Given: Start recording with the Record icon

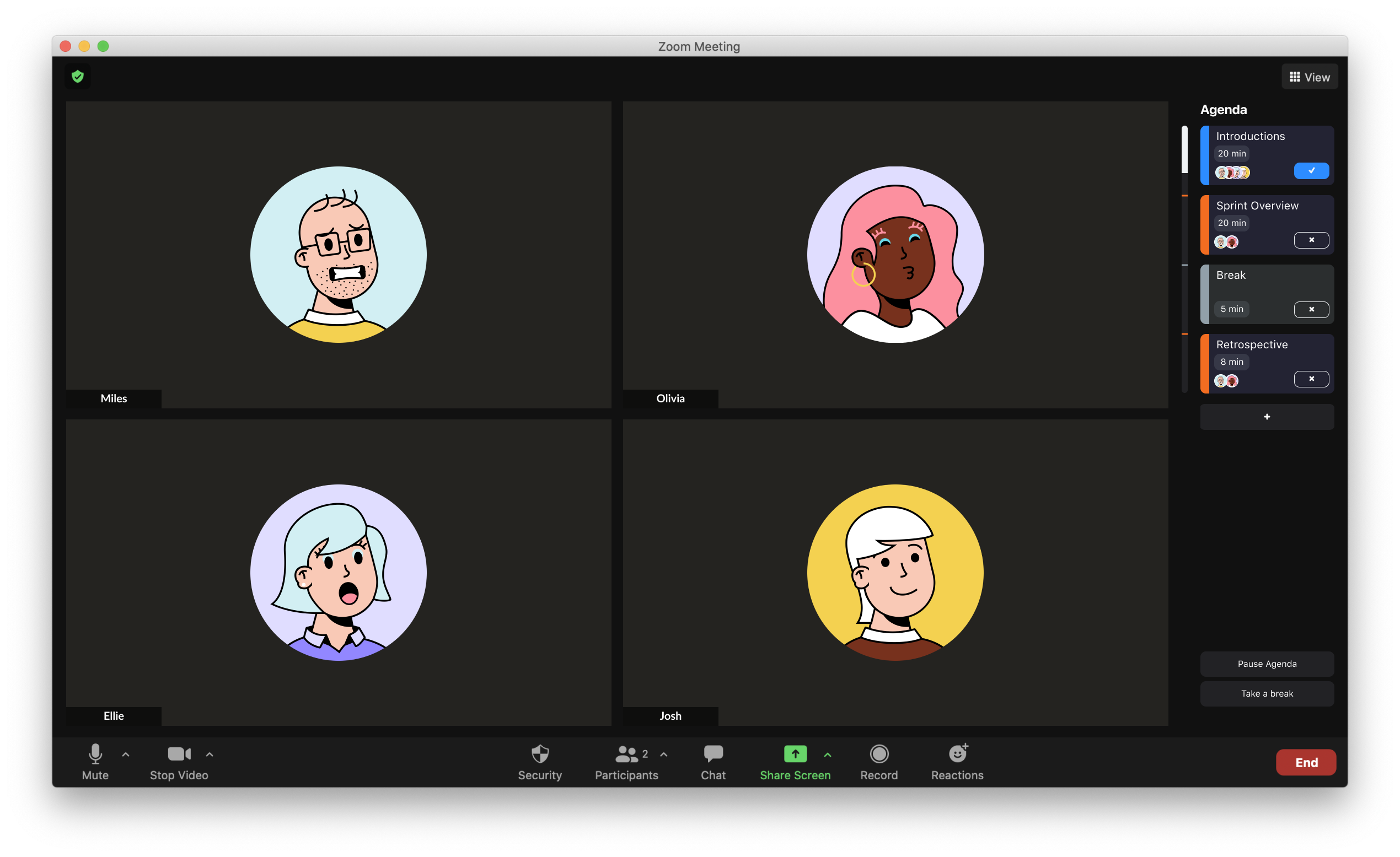Looking at the screenshot, I should [879, 753].
